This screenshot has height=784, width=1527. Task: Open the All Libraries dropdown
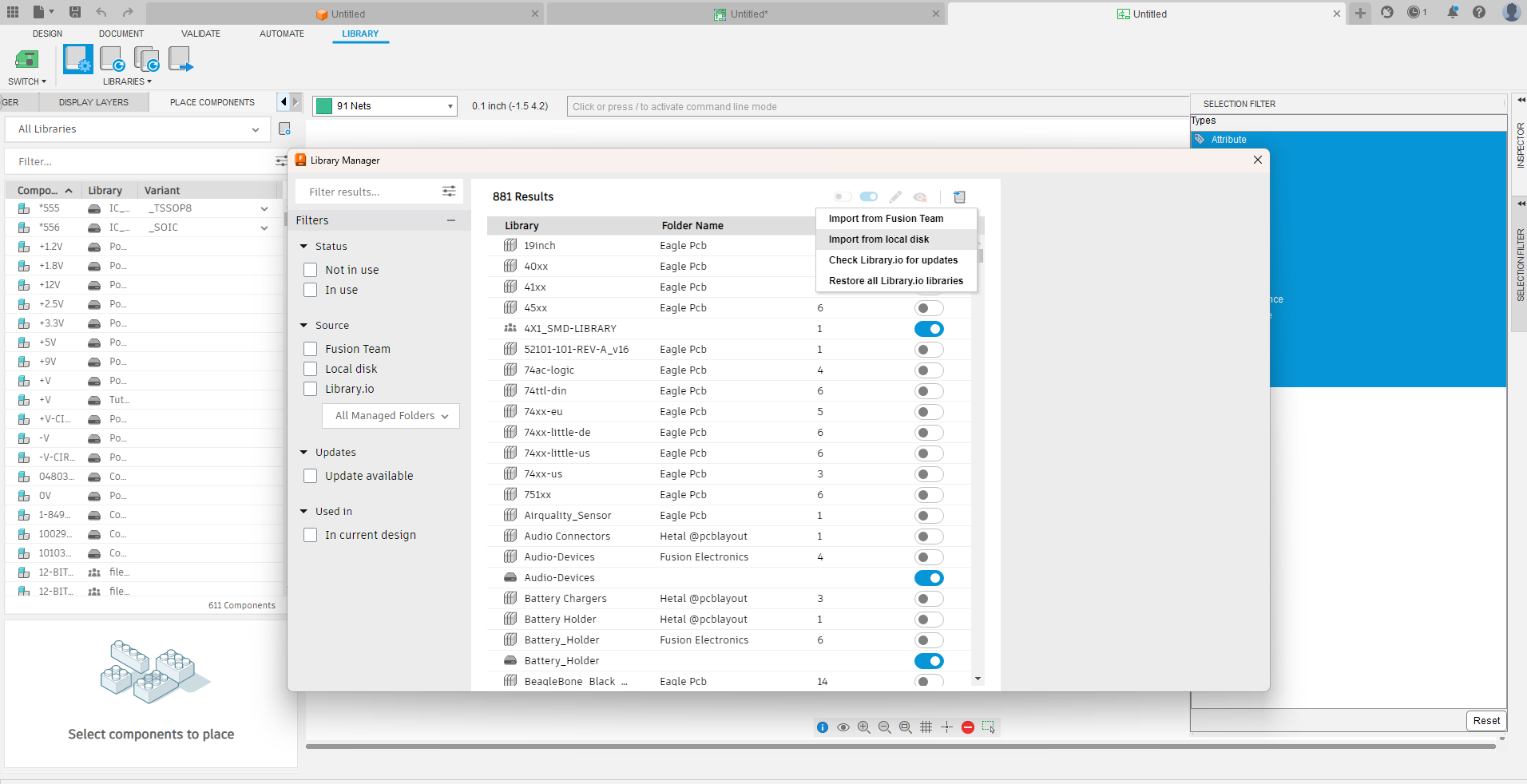point(138,129)
